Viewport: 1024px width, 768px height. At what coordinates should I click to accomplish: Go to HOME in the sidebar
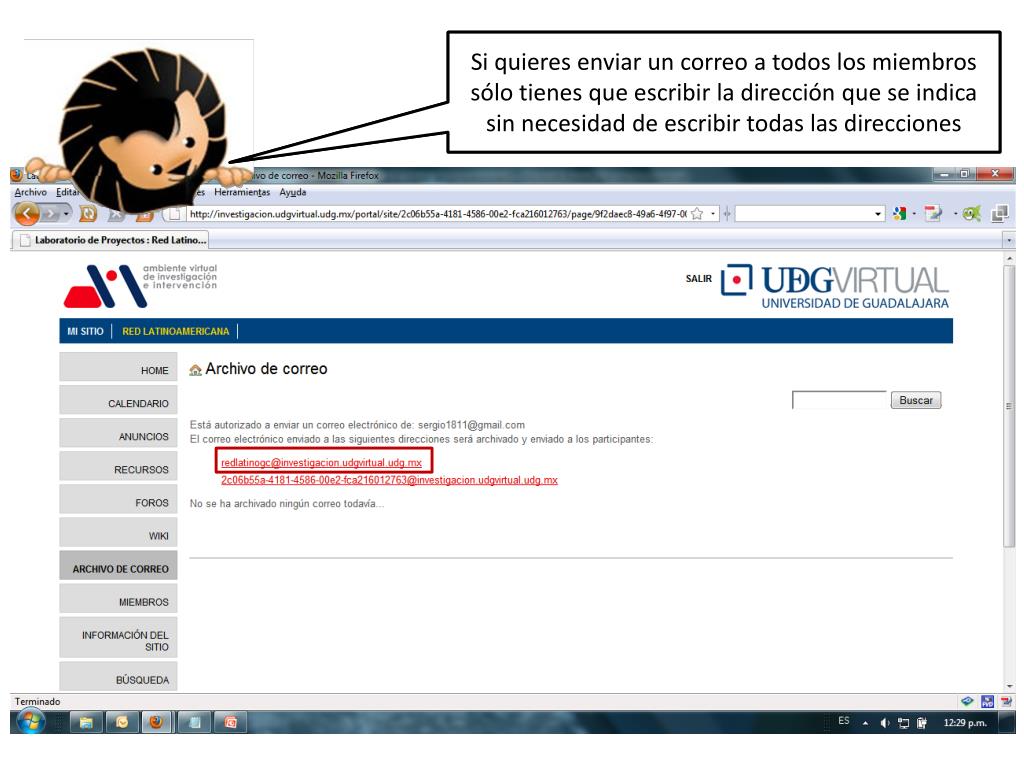tap(118, 368)
